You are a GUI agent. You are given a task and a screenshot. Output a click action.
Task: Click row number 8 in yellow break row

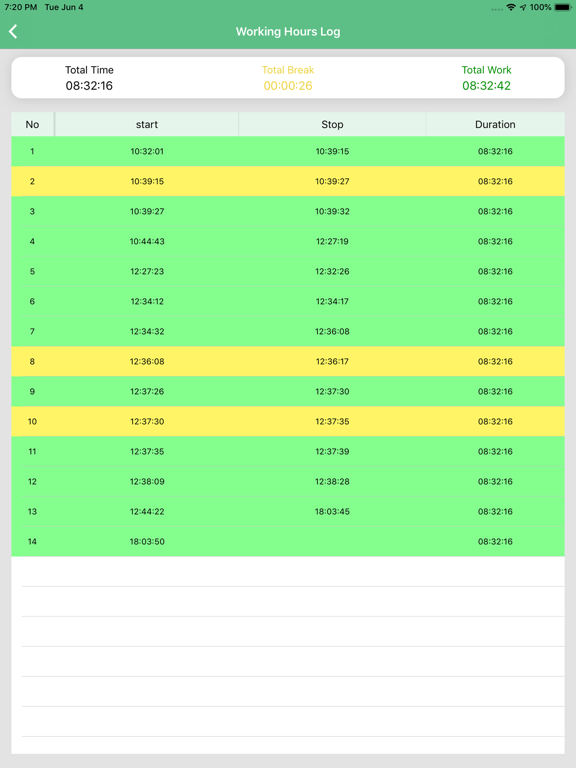coord(32,361)
